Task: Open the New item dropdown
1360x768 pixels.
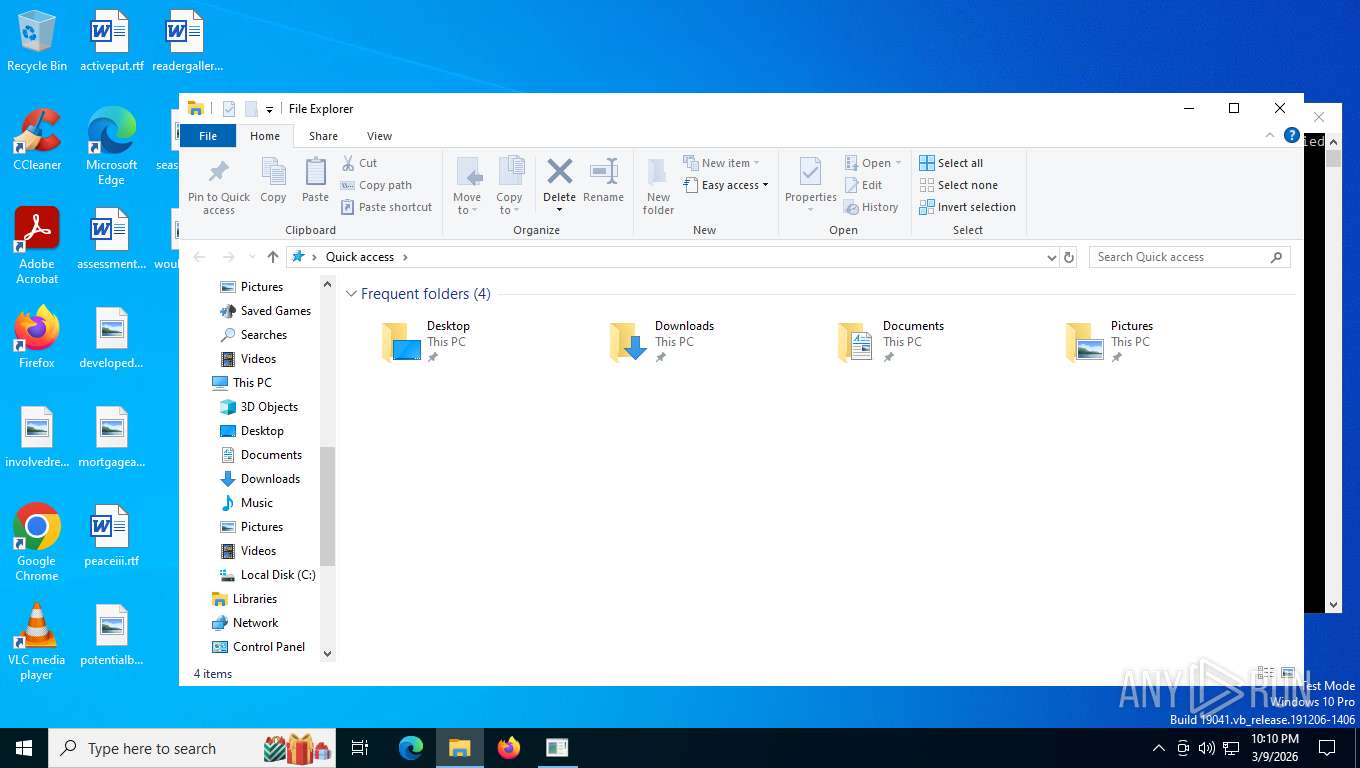Action: (x=722, y=163)
